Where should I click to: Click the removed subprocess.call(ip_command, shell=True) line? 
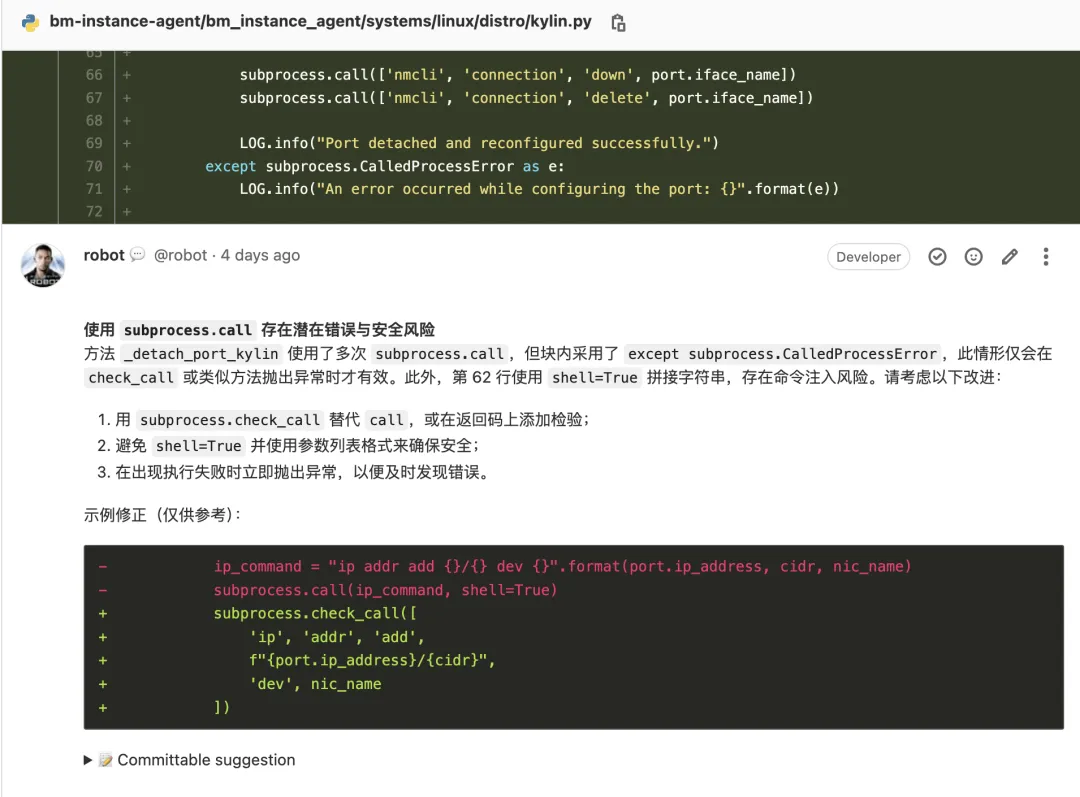(385, 590)
